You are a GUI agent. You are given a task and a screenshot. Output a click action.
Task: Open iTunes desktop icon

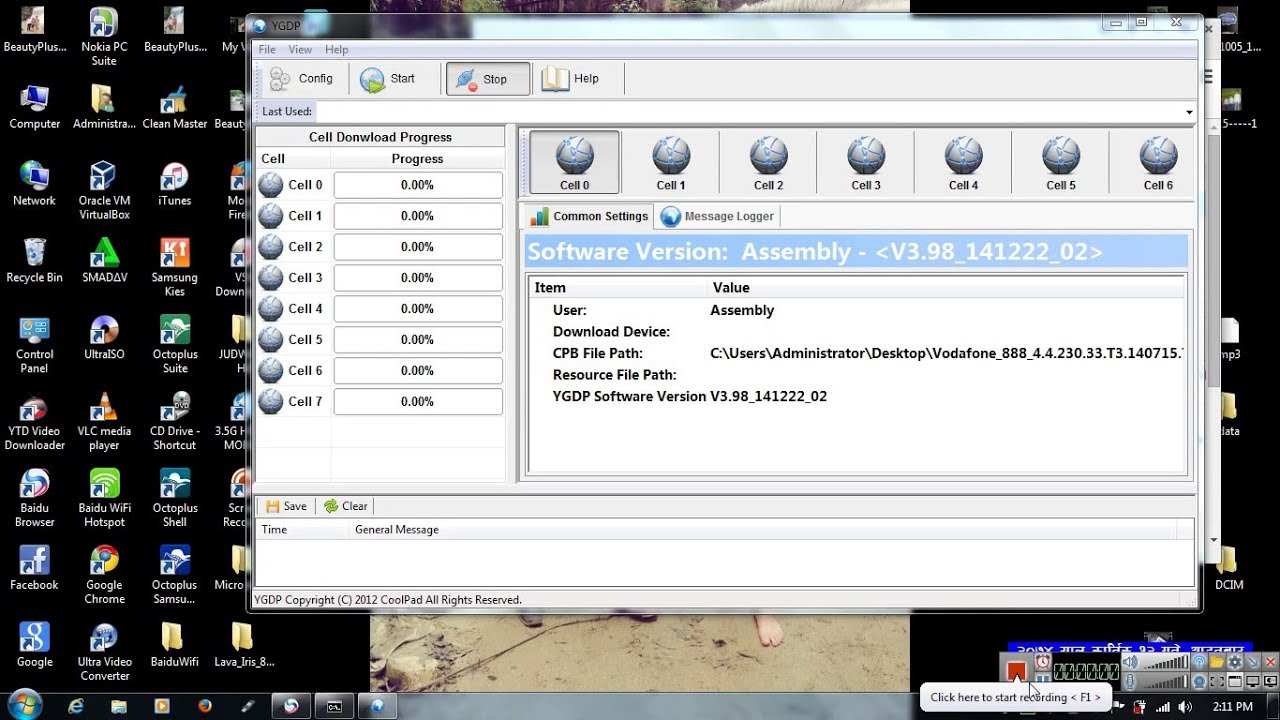[x=174, y=183]
